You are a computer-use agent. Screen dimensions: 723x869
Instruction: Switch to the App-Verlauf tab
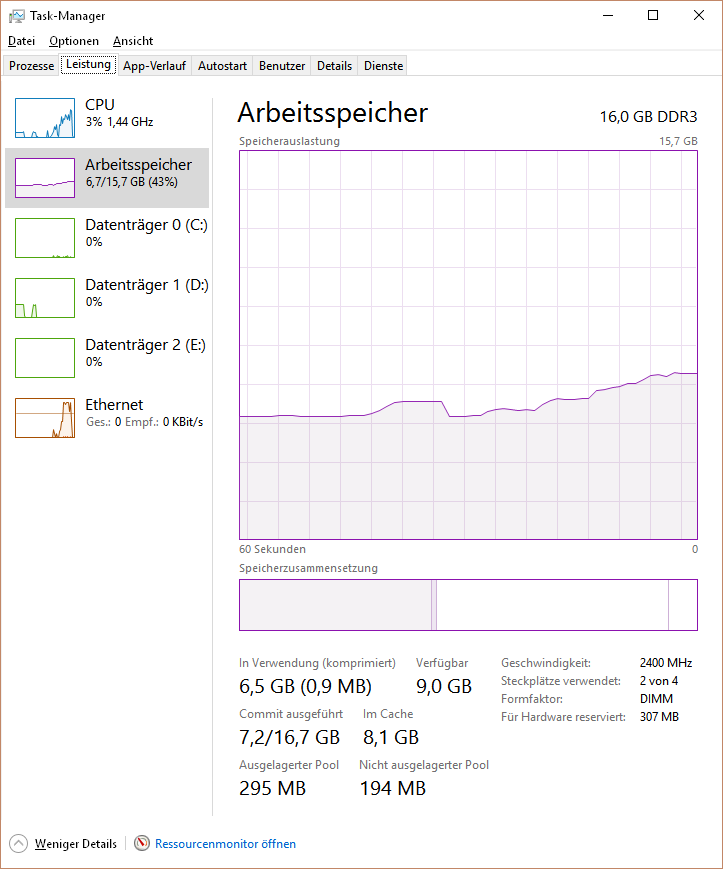(x=154, y=65)
